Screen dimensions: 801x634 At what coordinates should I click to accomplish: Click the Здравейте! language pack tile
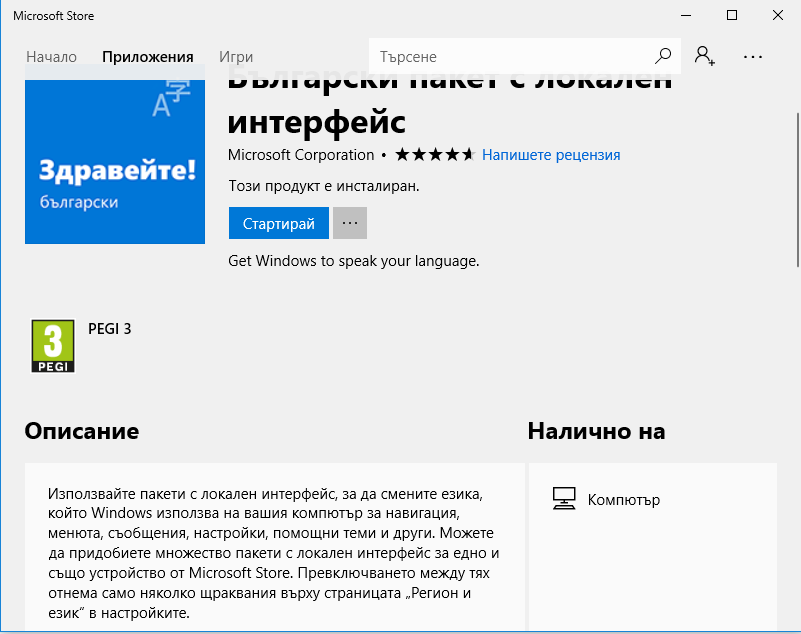tap(115, 161)
